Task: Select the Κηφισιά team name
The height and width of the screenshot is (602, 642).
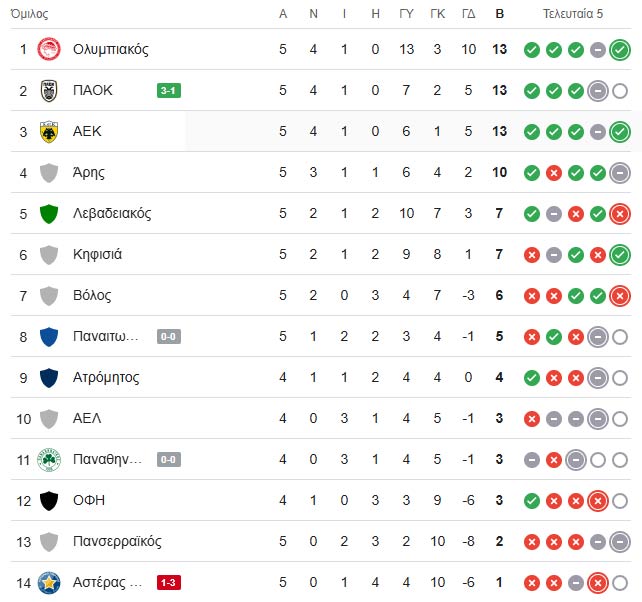Action: [98, 254]
